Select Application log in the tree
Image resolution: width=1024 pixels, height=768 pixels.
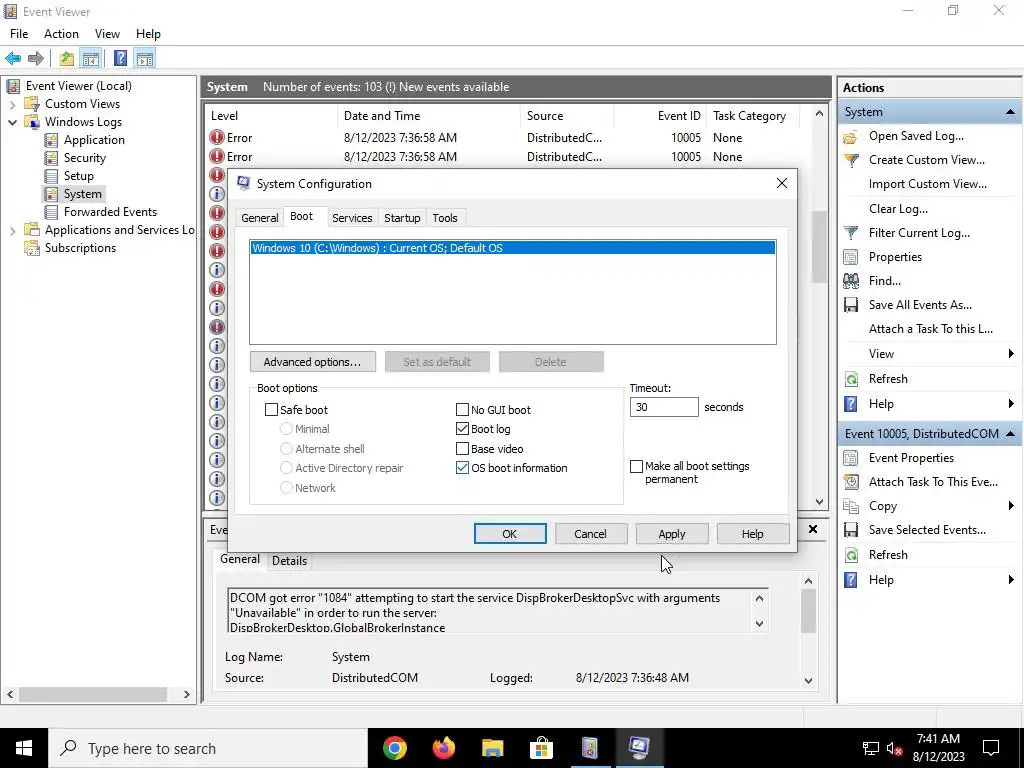coord(93,140)
